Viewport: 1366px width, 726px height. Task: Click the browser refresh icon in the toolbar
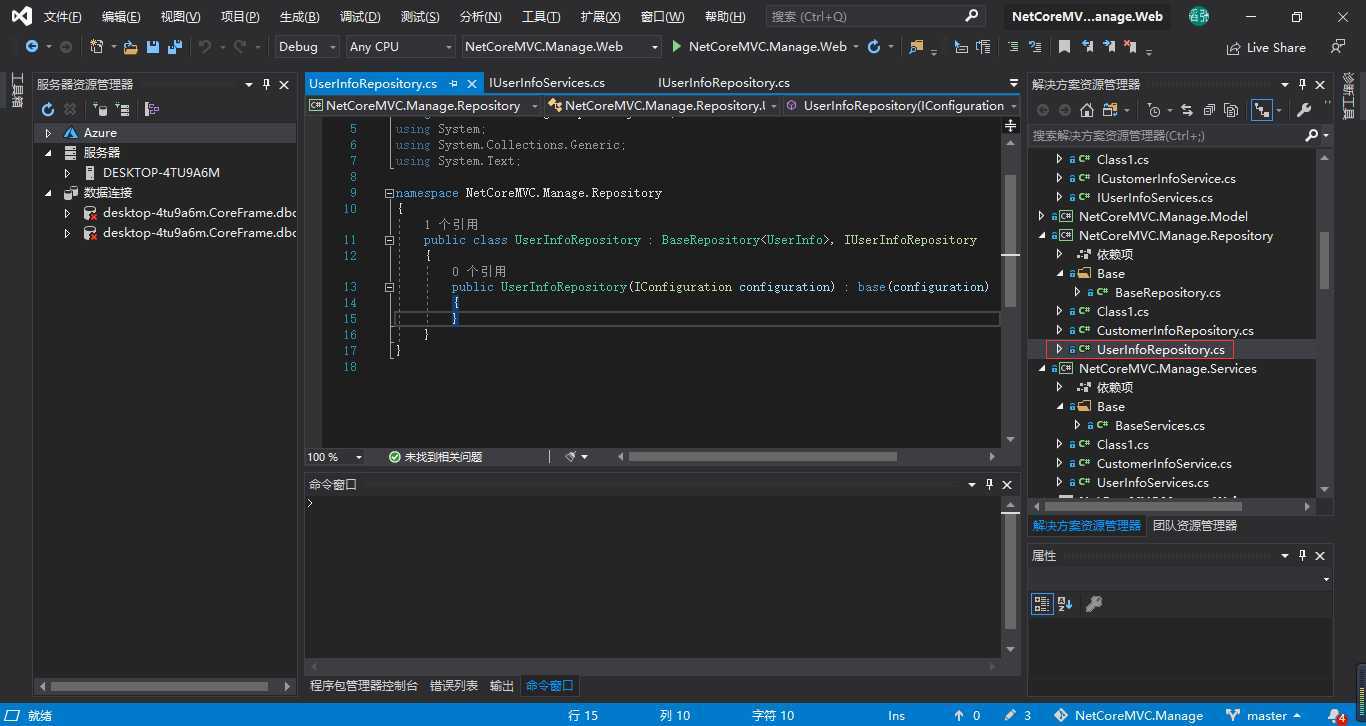point(874,47)
